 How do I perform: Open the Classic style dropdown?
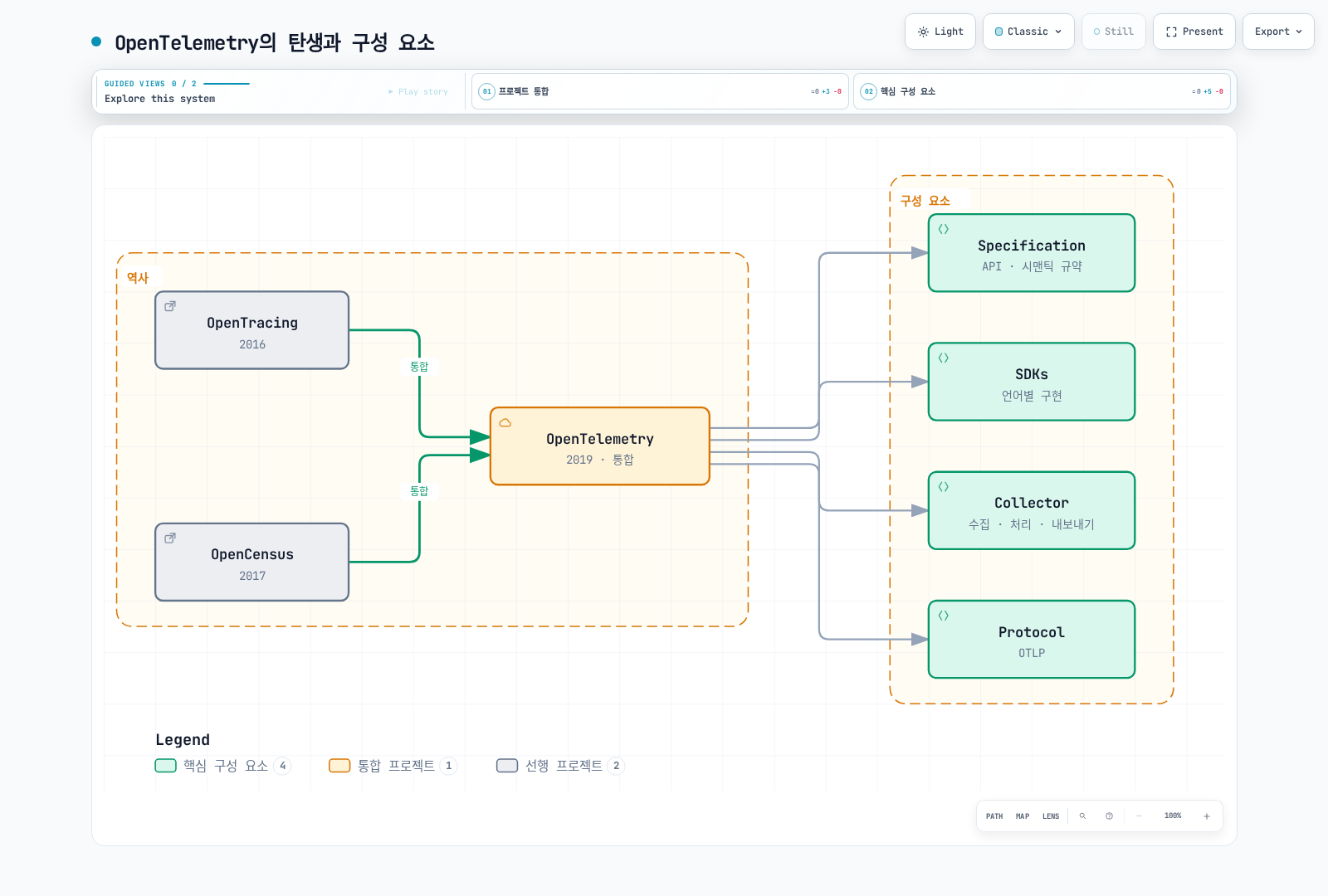point(1028,32)
